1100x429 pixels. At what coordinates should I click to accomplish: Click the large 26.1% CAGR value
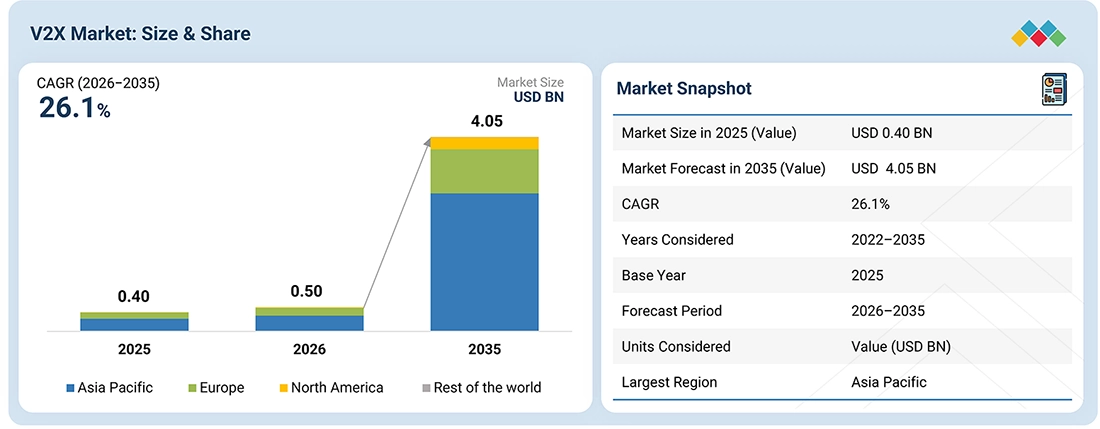coord(74,108)
